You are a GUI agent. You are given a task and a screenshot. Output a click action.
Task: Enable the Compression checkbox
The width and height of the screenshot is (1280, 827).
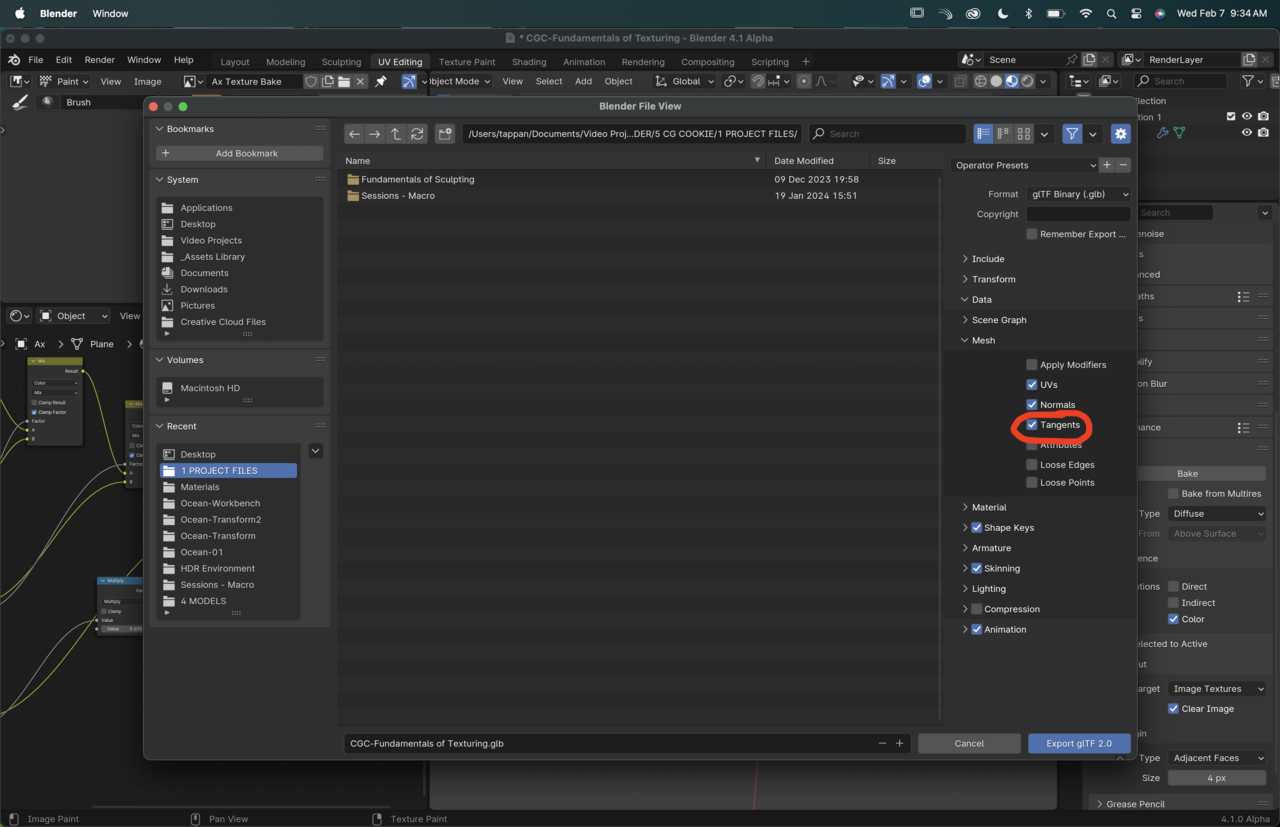click(x=977, y=609)
